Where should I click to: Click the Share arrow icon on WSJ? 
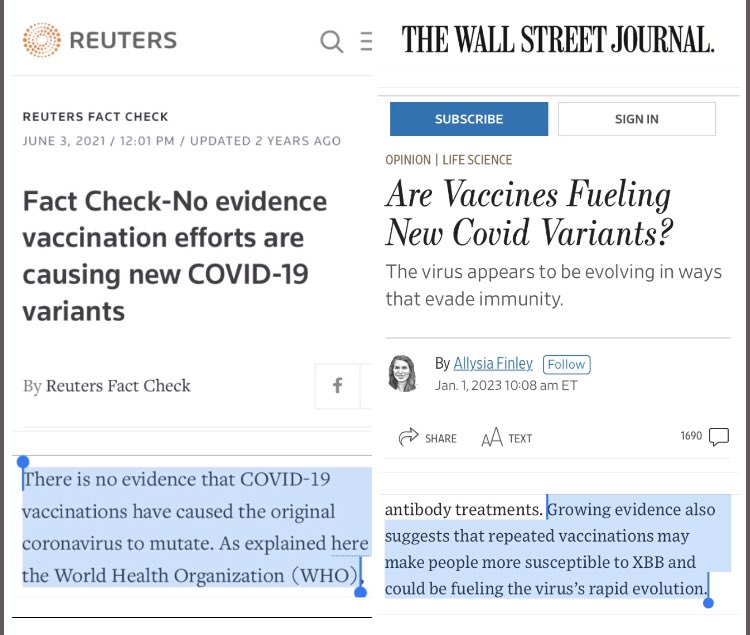click(408, 437)
